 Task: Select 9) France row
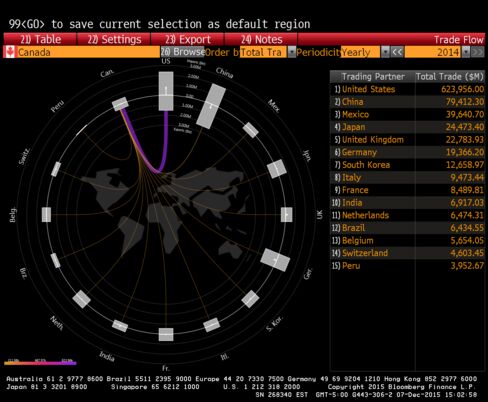(407, 190)
